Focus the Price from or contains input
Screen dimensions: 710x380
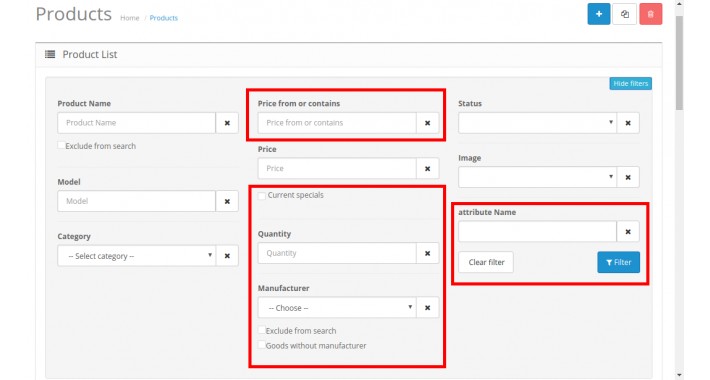point(337,123)
